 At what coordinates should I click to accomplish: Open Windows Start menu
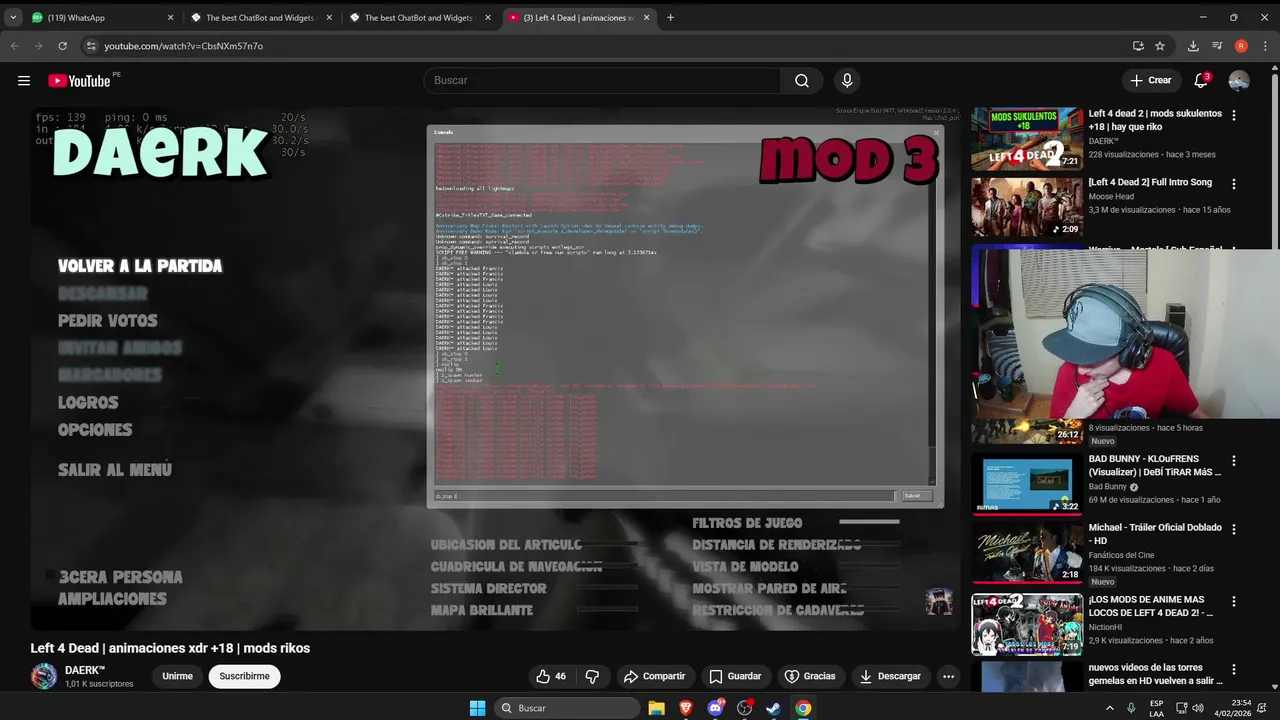point(478,708)
